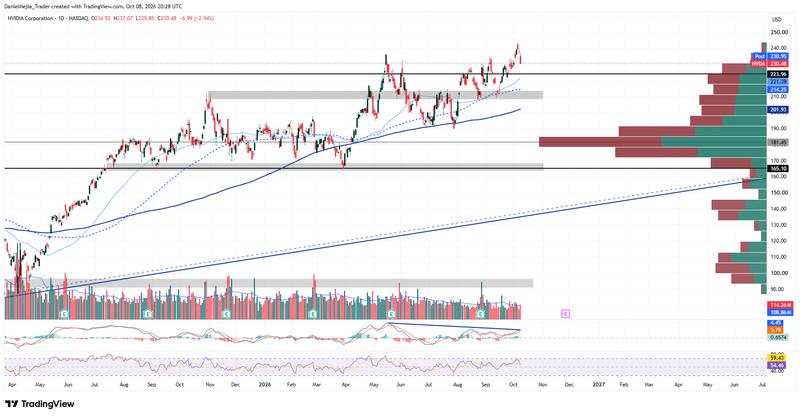Click the late November 2025 earnings marker

click(227, 314)
